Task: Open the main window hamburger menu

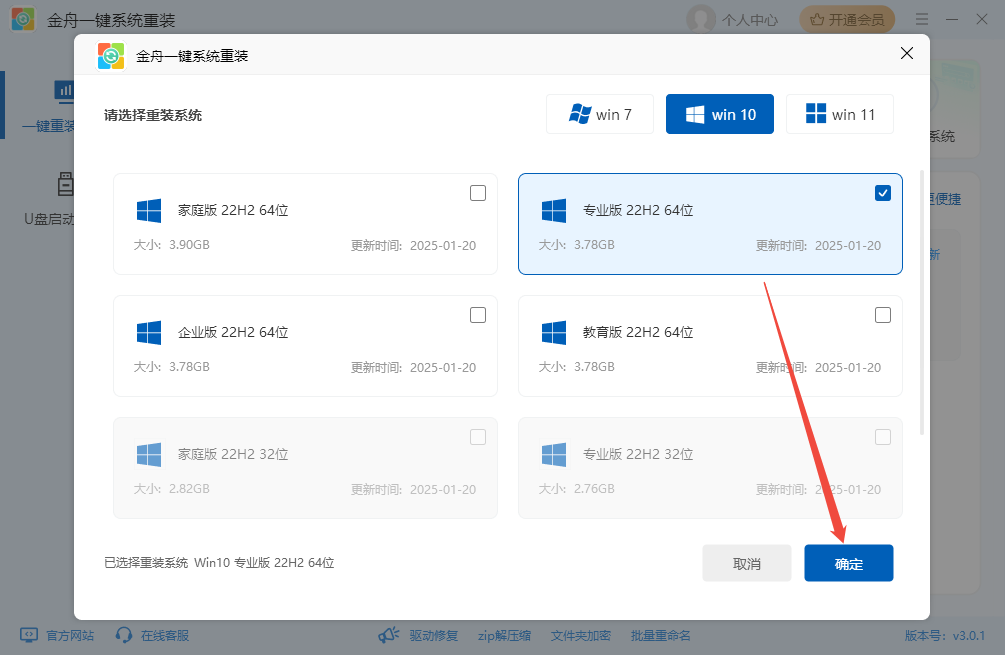Action: click(922, 19)
